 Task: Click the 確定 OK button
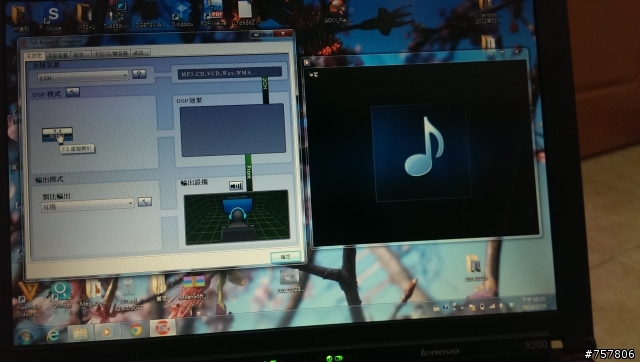click(285, 257)
